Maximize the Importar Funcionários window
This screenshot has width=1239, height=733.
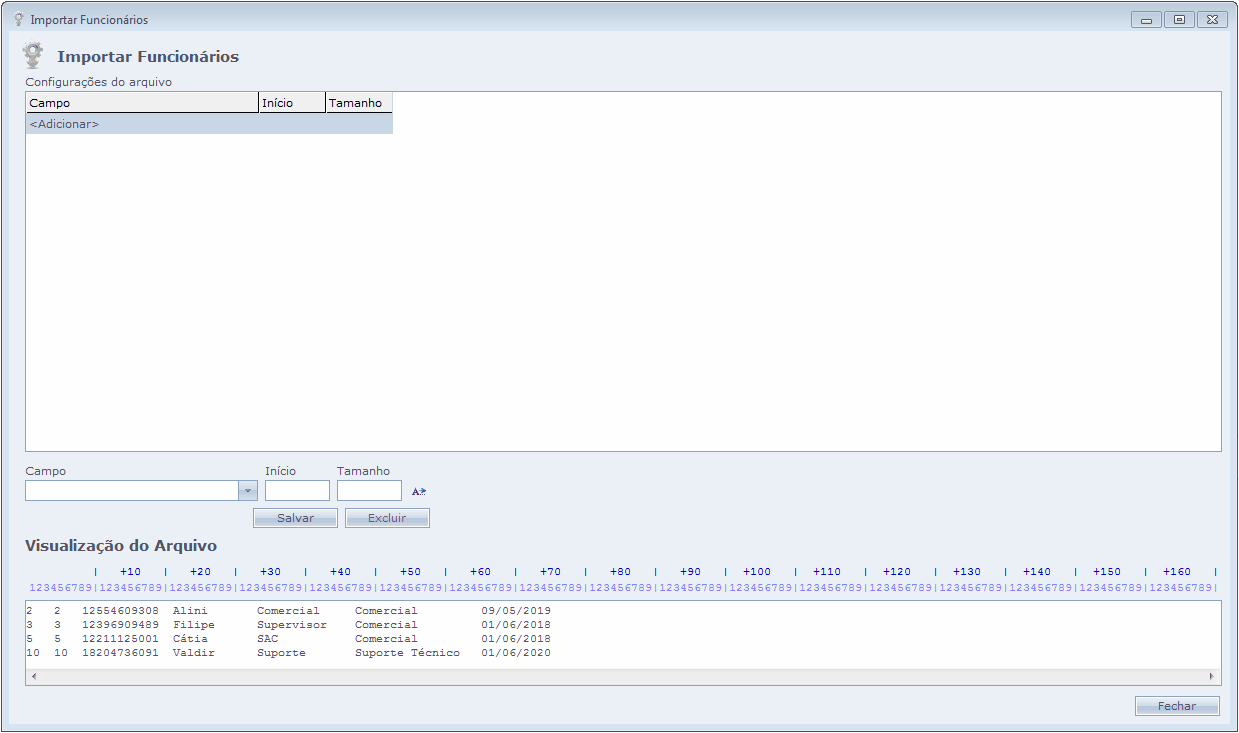[1180, 19]
